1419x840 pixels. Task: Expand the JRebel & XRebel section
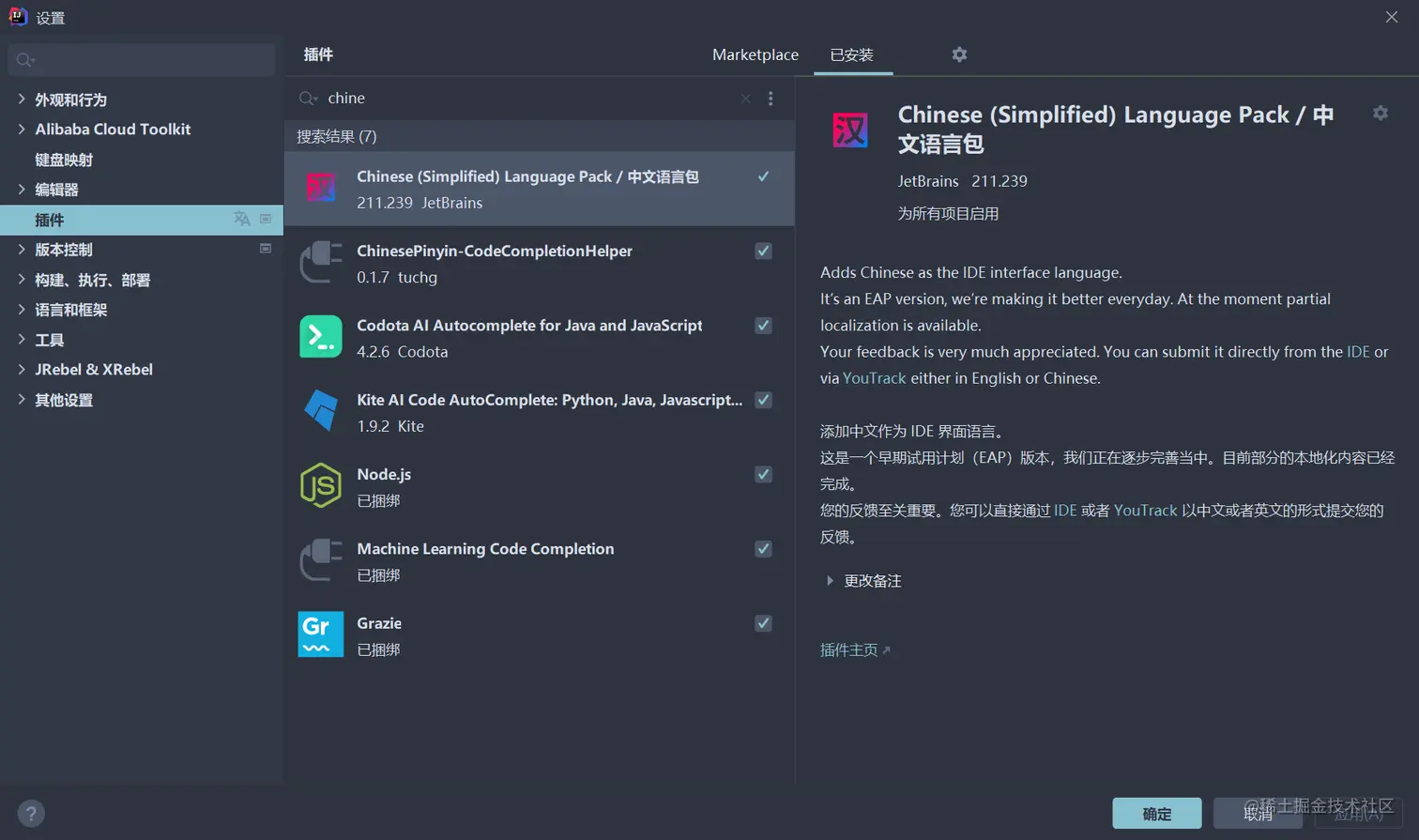(22, 369)
